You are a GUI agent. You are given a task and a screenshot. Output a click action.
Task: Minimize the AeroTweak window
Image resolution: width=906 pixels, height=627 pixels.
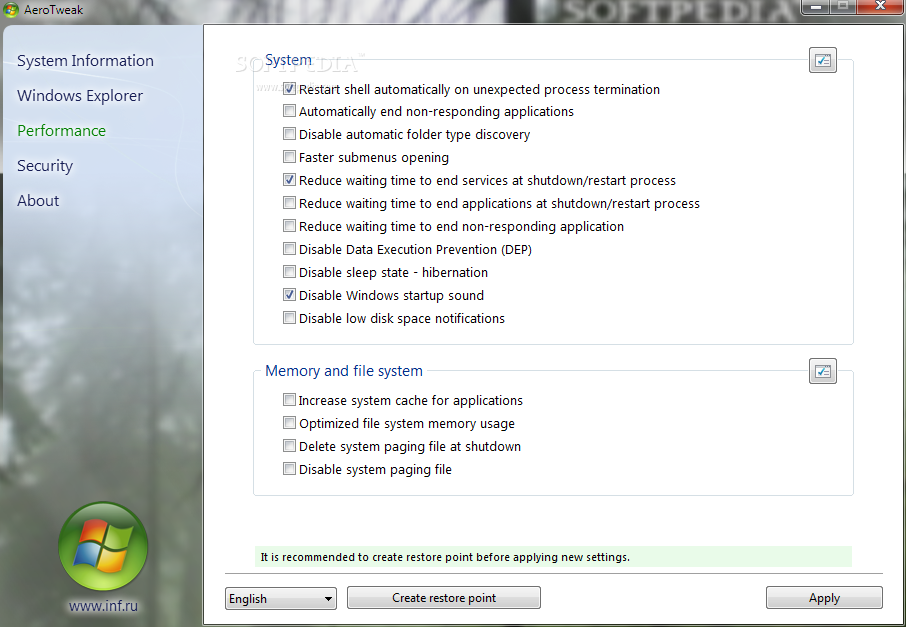(816, 7)
